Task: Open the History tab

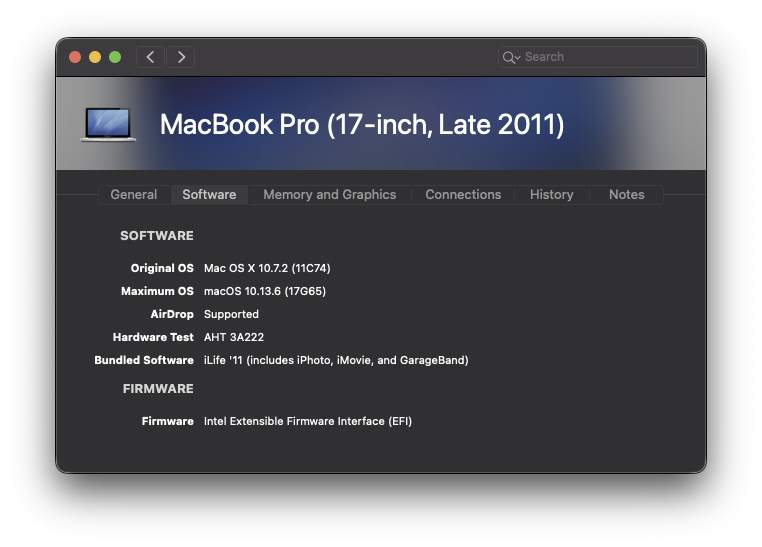Action: (x=552, y=195)
